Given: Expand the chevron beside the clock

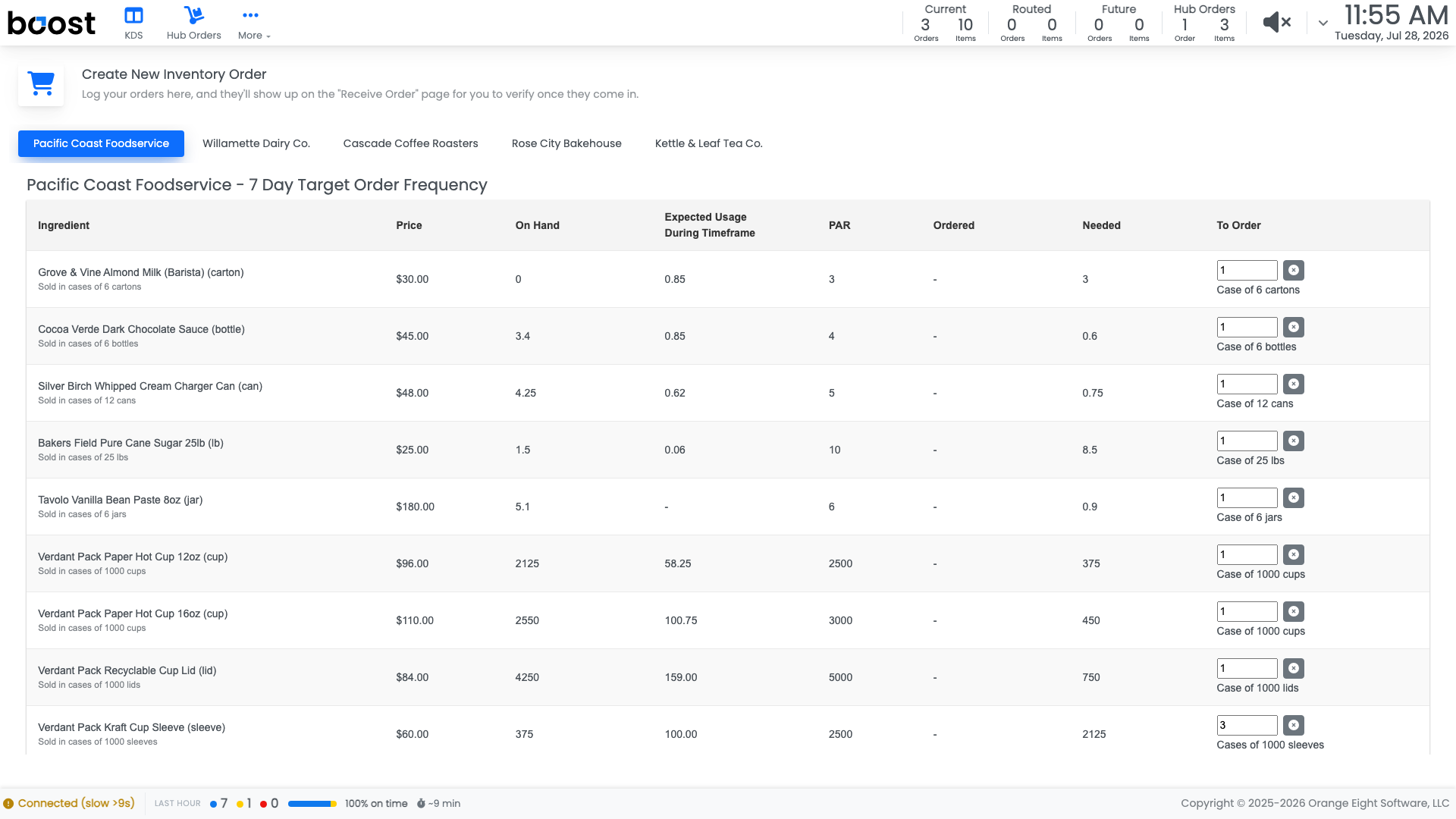Looking at the screenshot, I should 1323,24.
